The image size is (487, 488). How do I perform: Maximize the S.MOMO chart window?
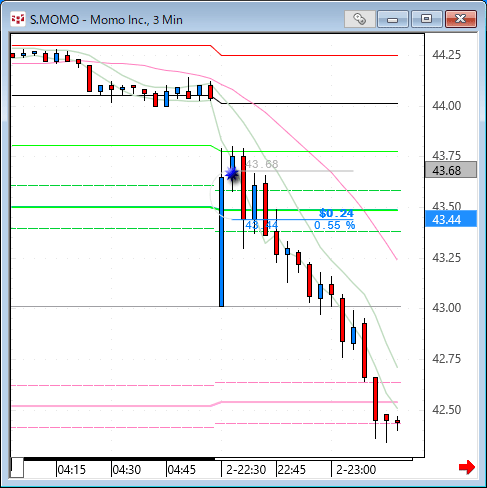[427, 19]
